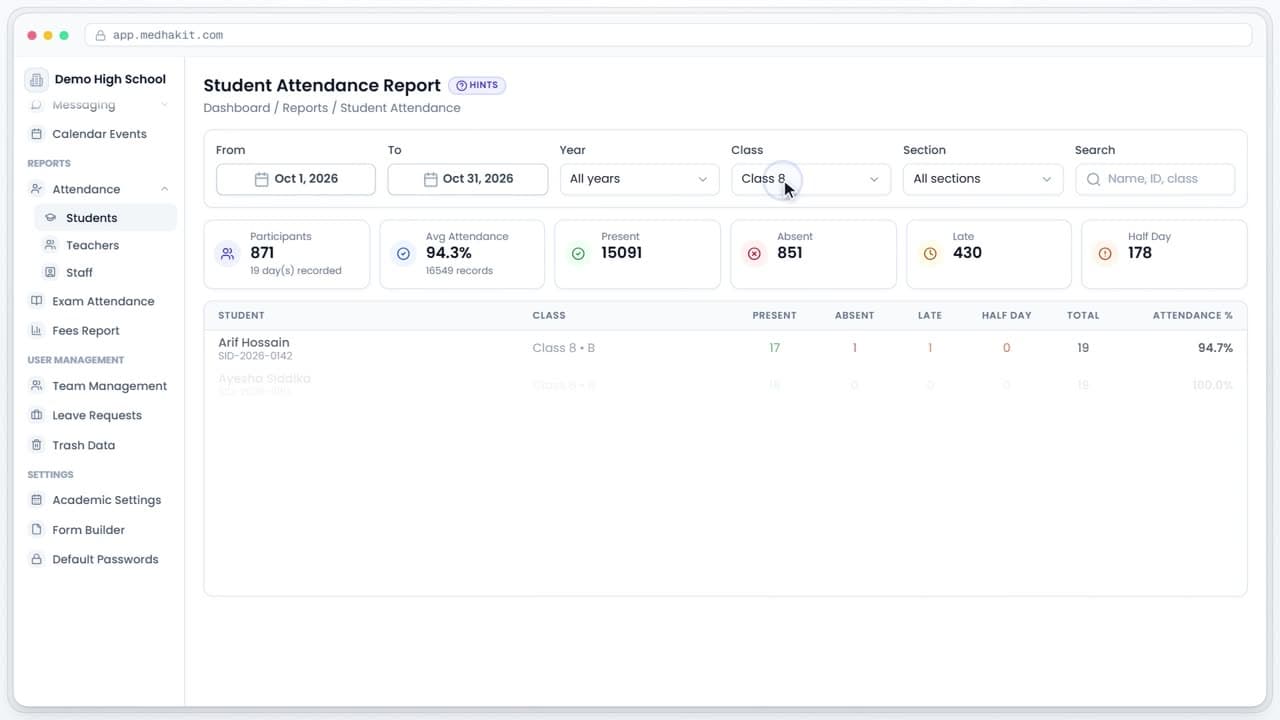Click the Absent red cross icon
Image resolution: width=1280 pixels, height=720 pixels.
coord(754,254)
